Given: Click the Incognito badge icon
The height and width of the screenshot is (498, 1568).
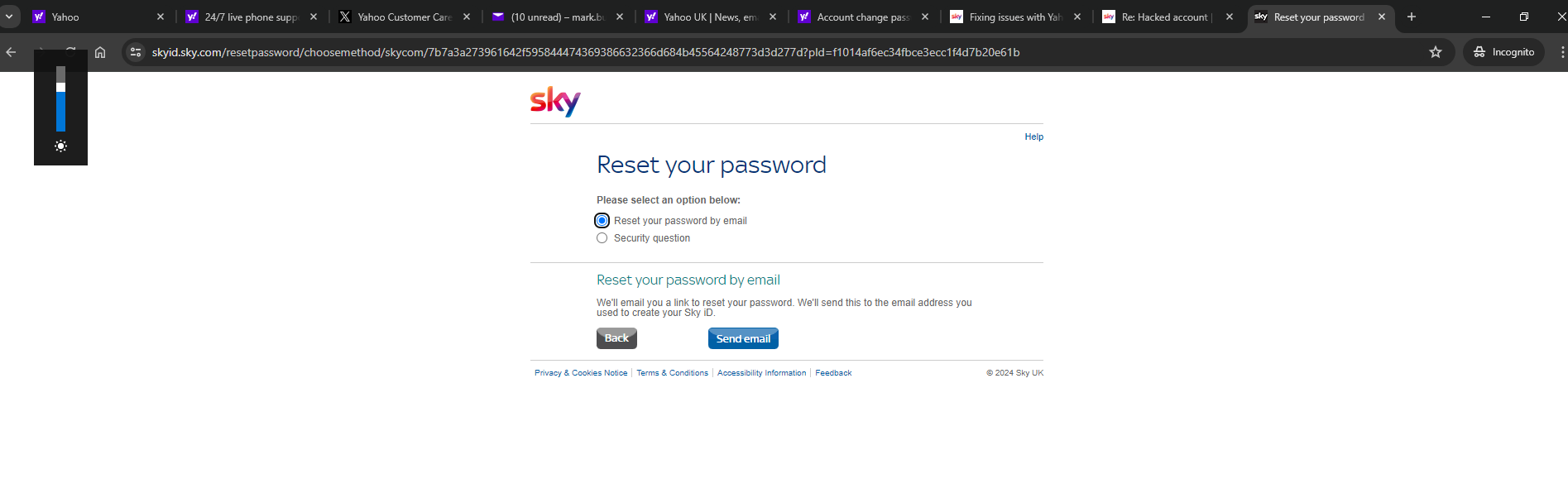Looking at the screenshot, I should [x=1479, y=51].
